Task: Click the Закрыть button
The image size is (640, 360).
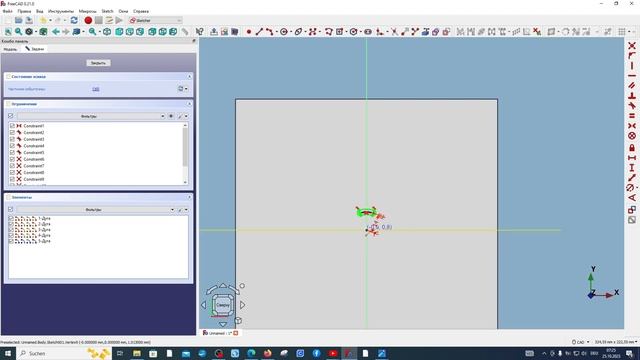Action: (x=98, y=63)
